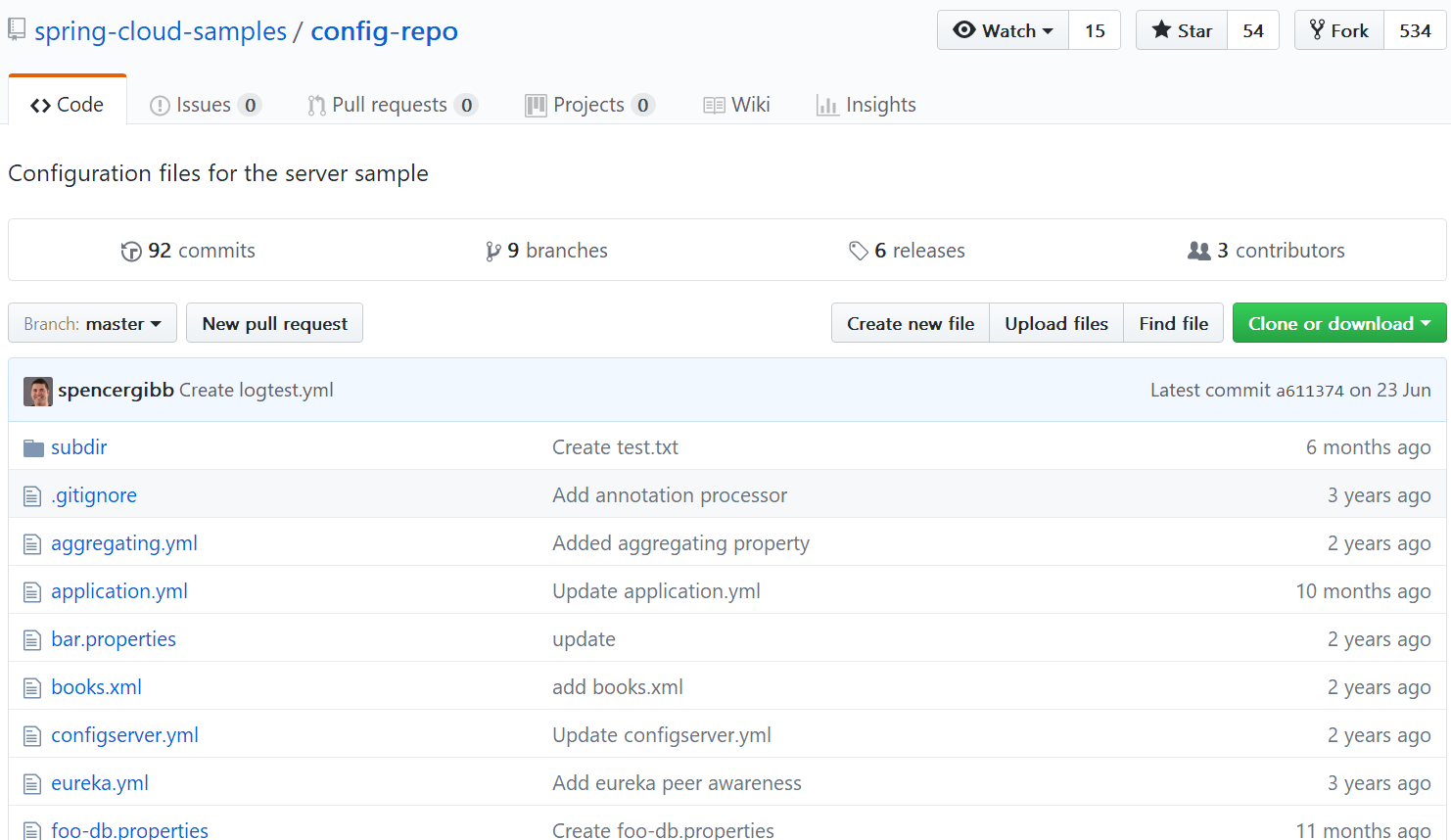
Task: Open eureka.yml file
Action: point(100,783)
